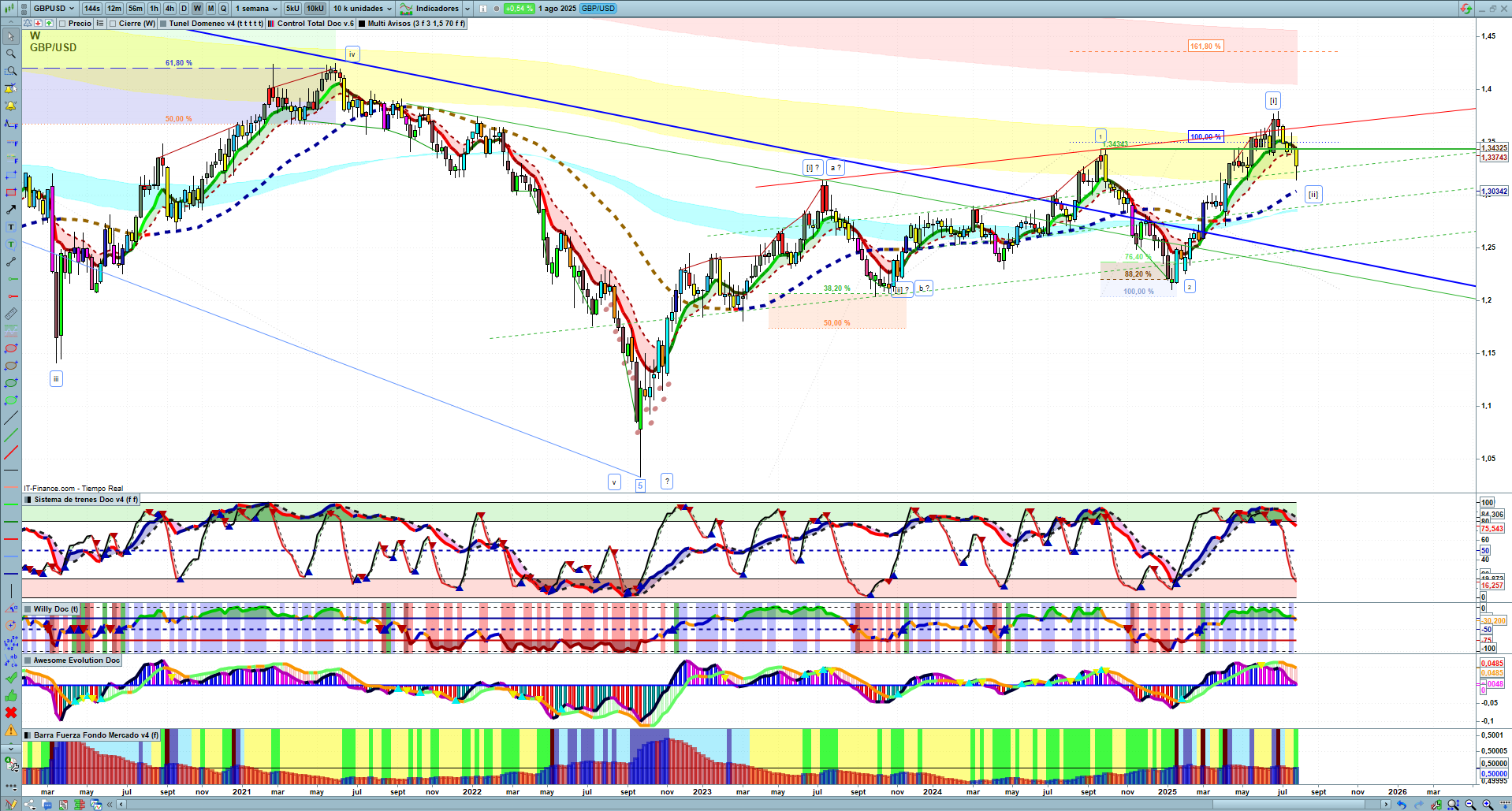The width and height of the screenshot is (1512, 811).
Task: Click the green thumbs-up icon
Action: [x=11, y=696]
